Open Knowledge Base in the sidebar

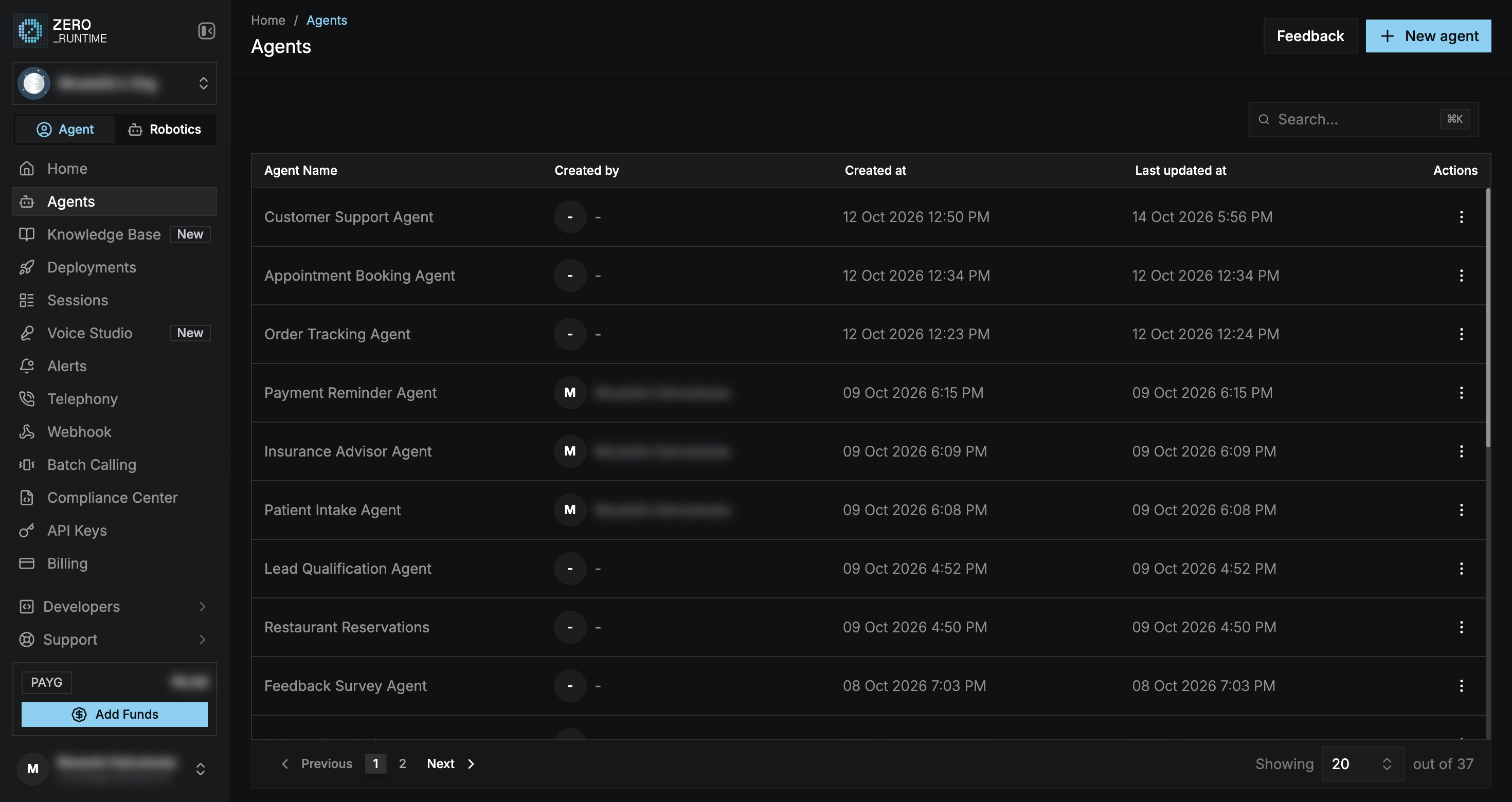[x=115, y=234]
